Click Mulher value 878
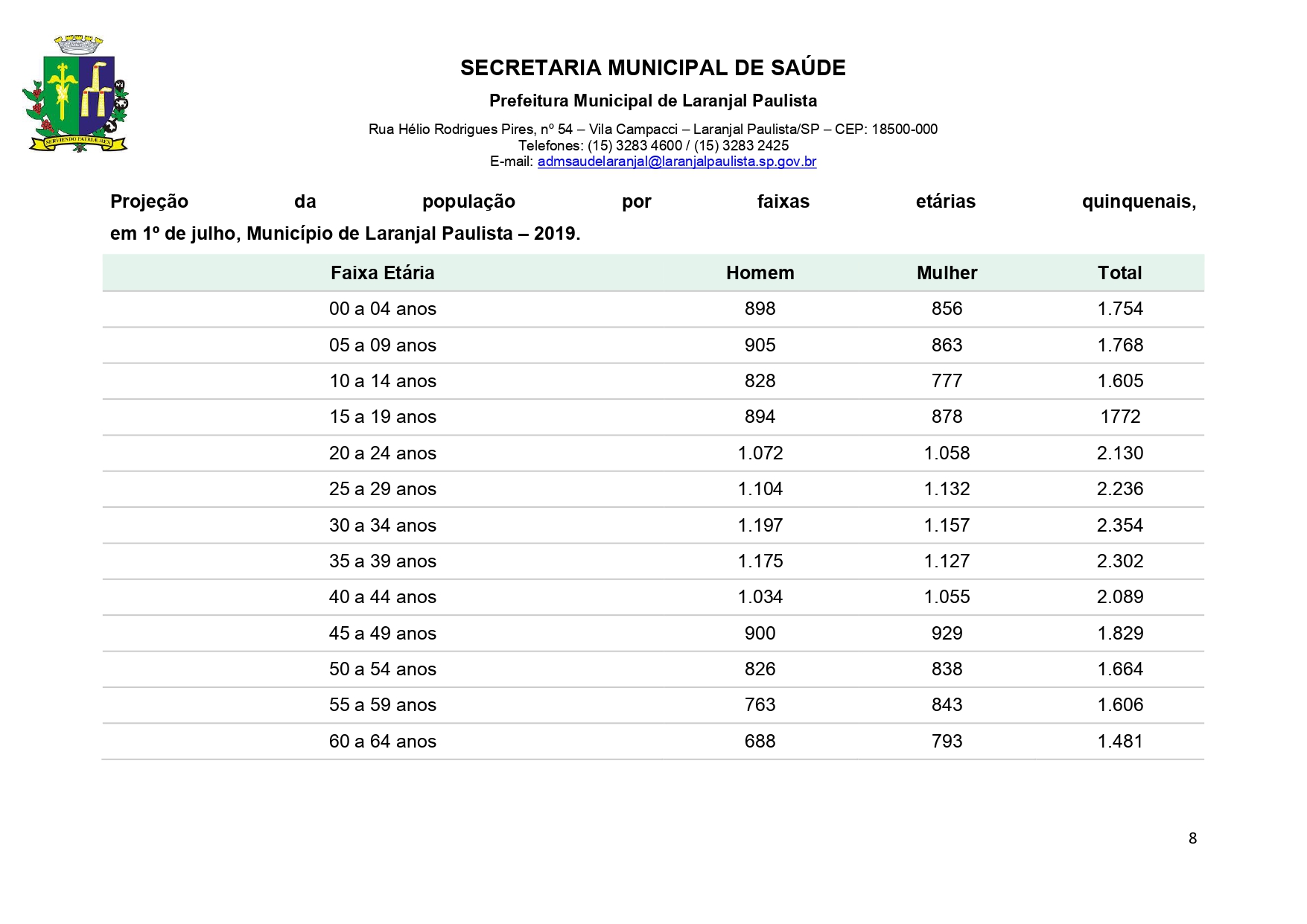The width and height of the screenshot is (1307, 924). click(947, 417)
